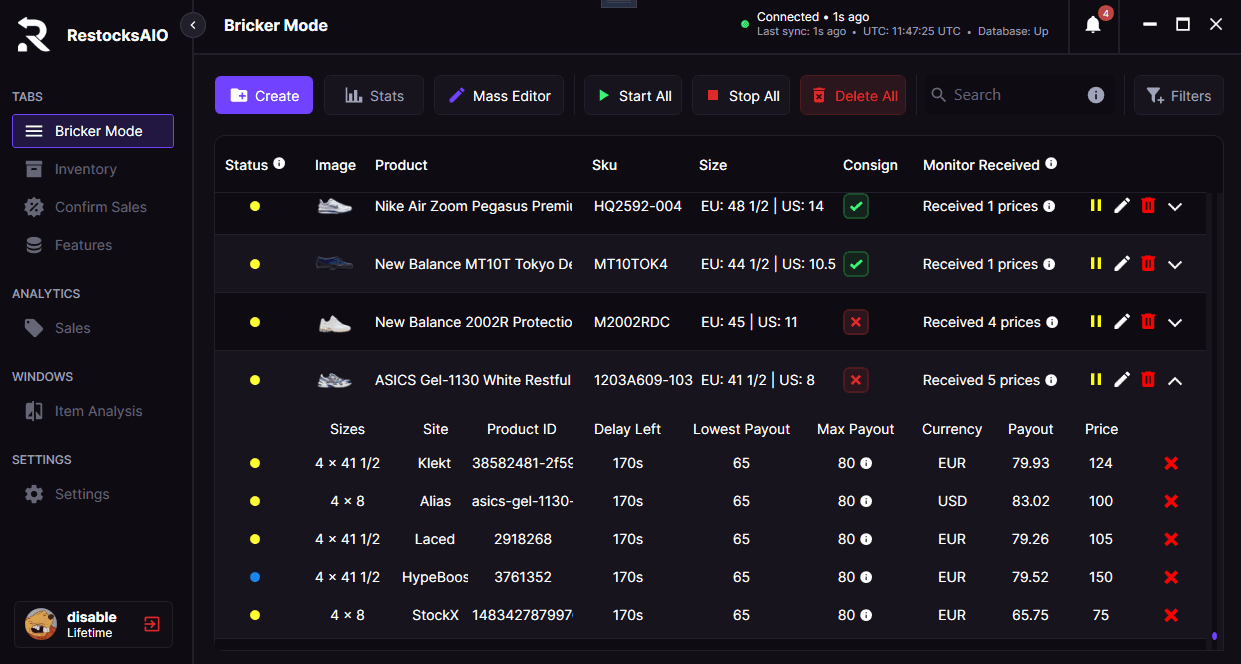Screen dimensions: 1241x664
Task: Go to the Inventory tab
Action: coord(93,169)
